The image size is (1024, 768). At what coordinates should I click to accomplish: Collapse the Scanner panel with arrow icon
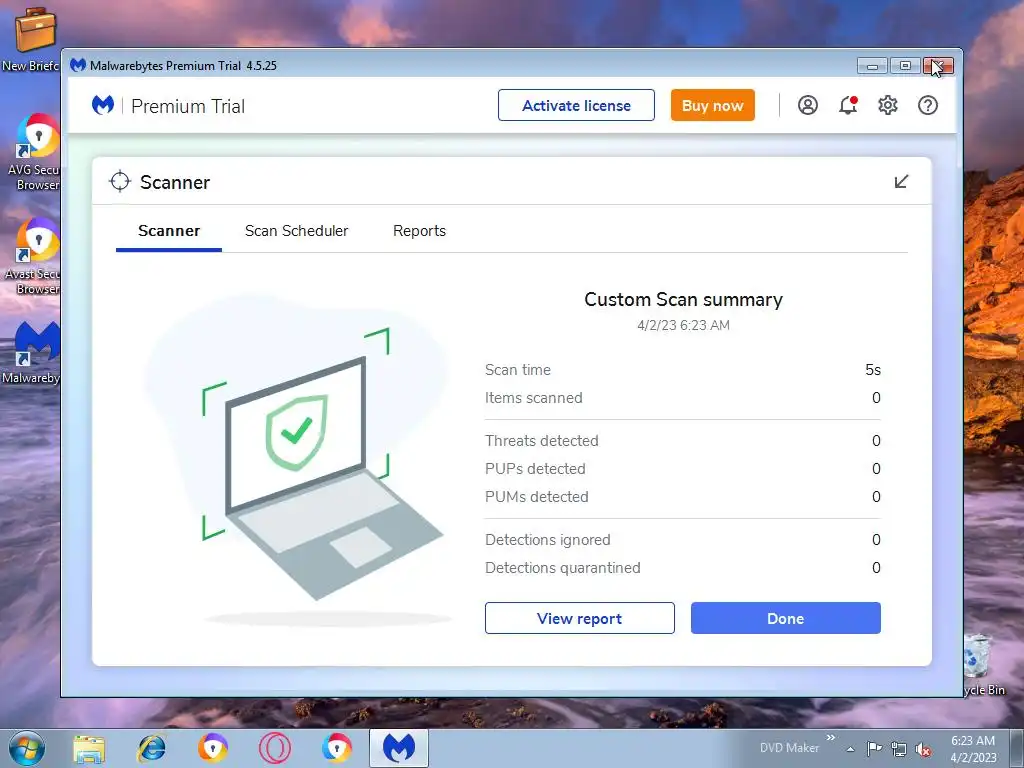point(901,182)
